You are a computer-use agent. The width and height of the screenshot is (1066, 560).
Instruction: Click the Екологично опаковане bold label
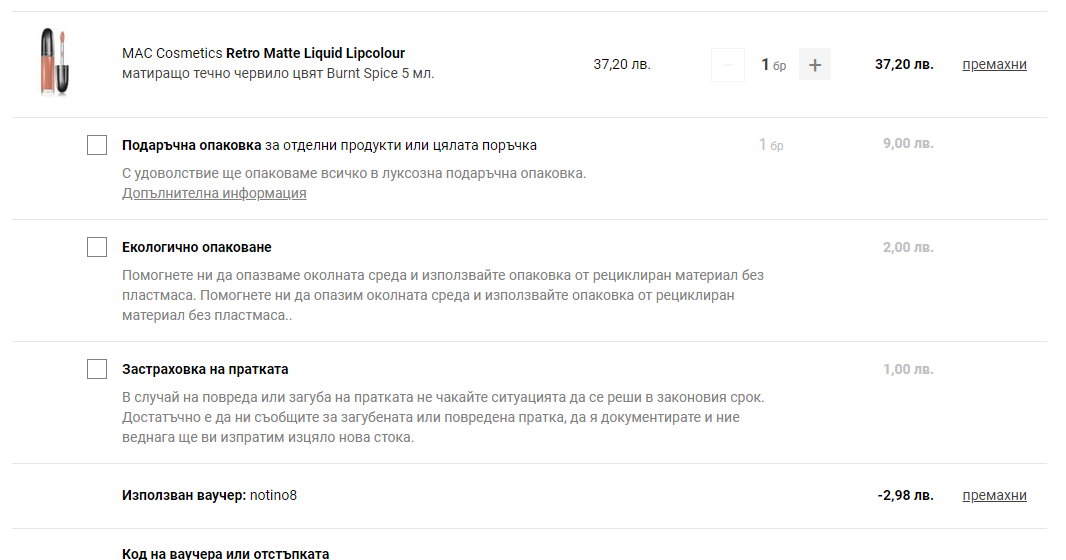click(197, 247)
